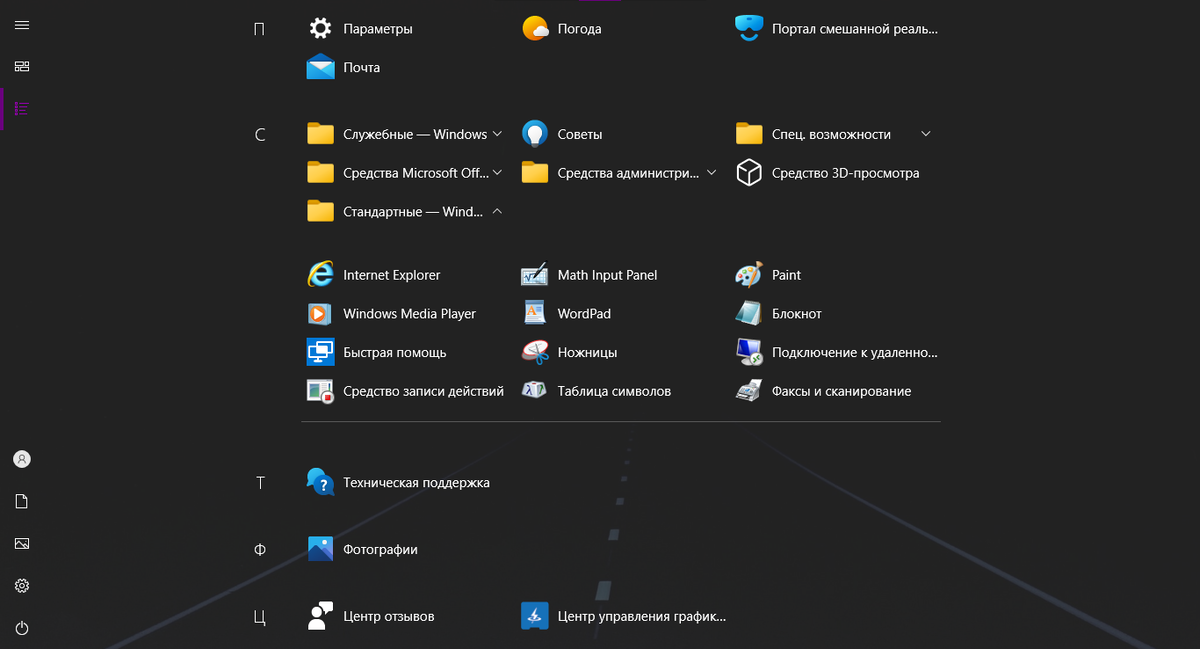1200x649 pixels.
Task: Launch the Фотографии app icon
Action: point(320,549)
